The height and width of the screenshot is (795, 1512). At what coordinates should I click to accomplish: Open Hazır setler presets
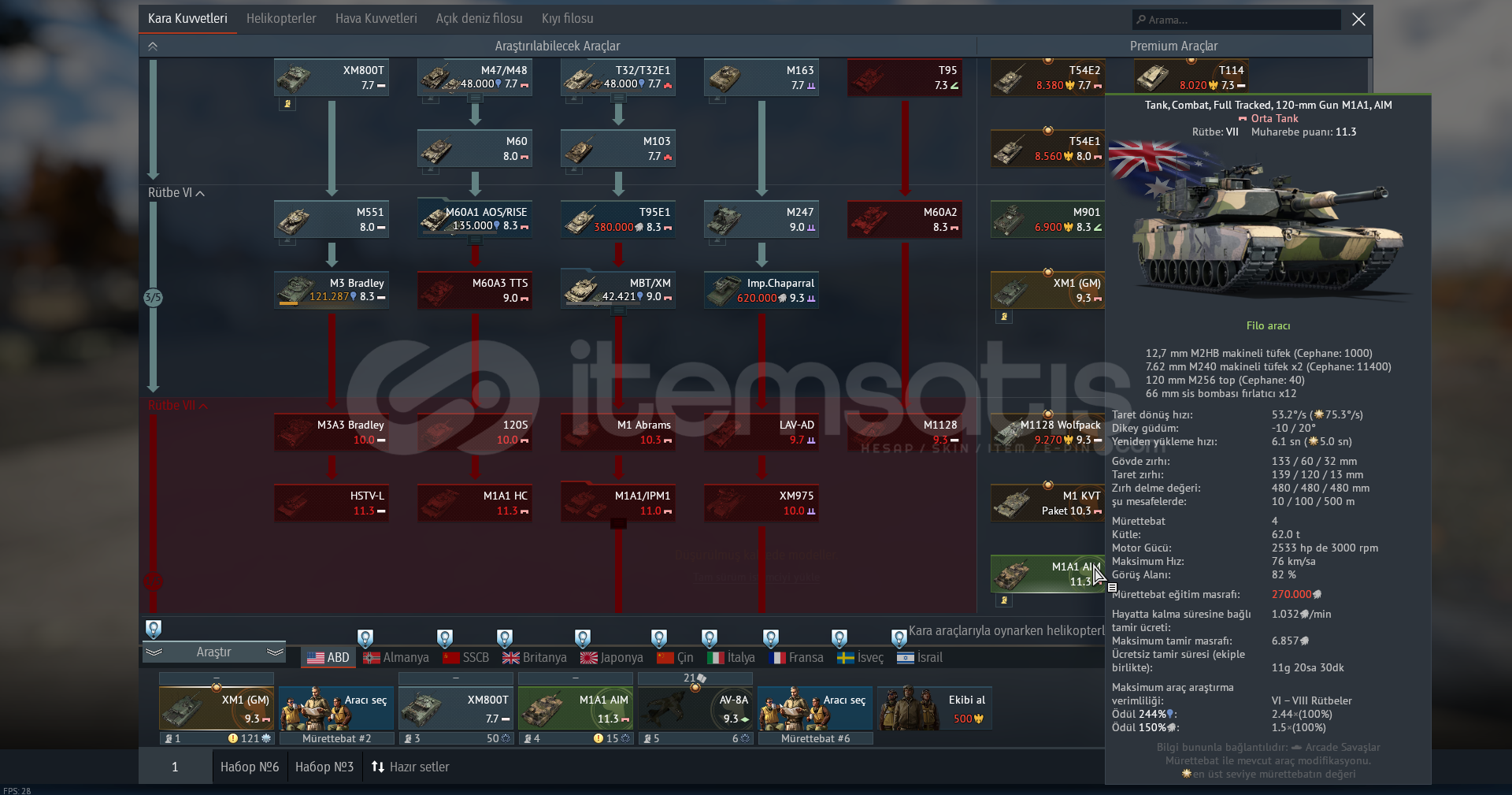[410, 767]
